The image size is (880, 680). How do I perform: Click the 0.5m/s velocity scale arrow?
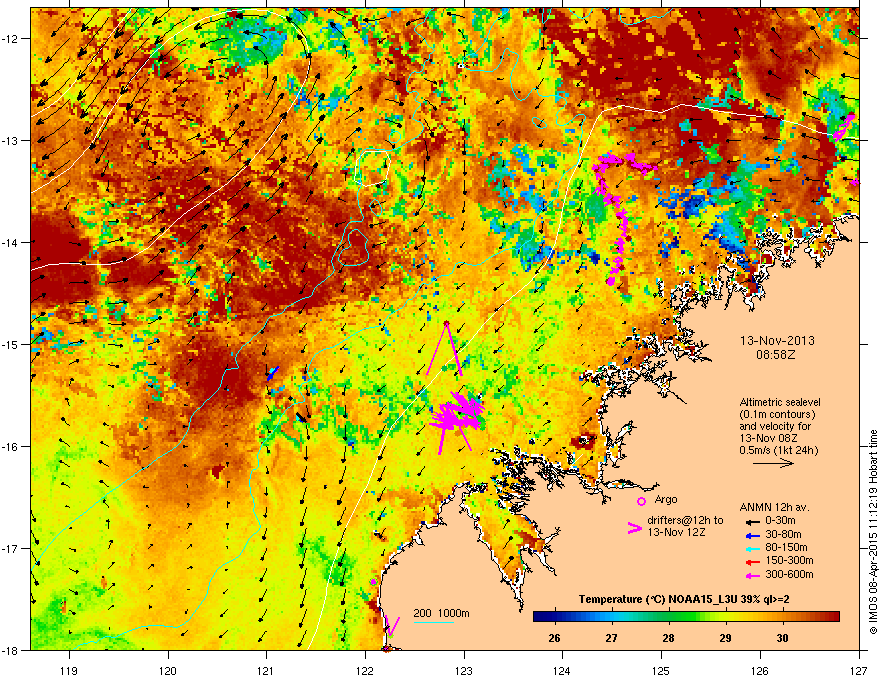click(x=773, y=463)
